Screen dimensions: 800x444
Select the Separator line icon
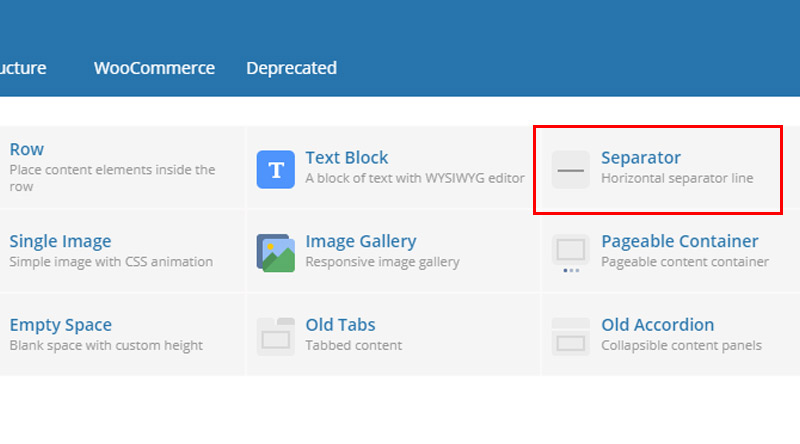[x=570, y=169]
